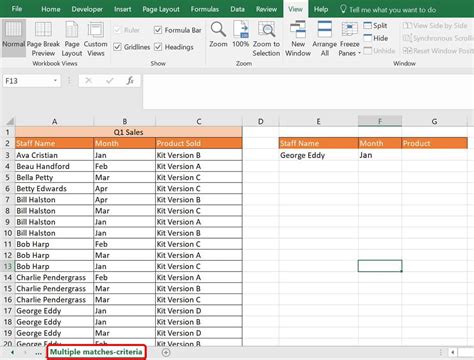Uncheck the Headings checkbox

158,47
